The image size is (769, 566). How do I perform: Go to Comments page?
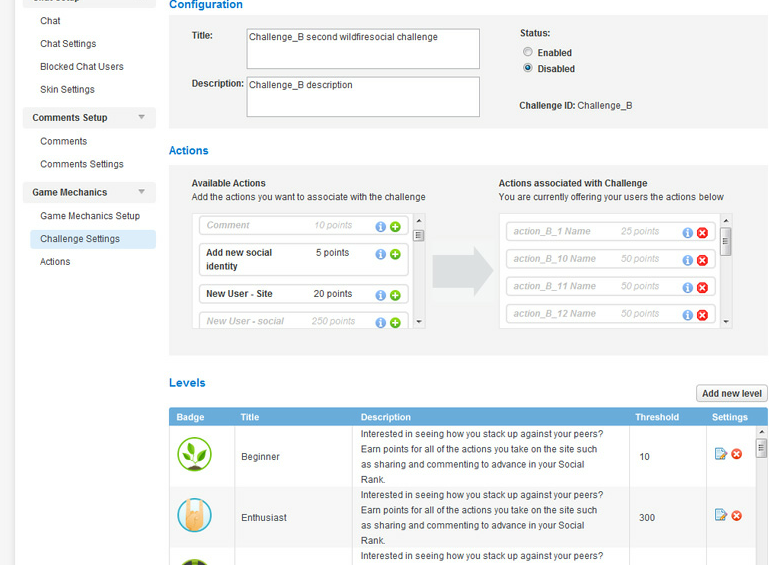click(x=63, y=141)
